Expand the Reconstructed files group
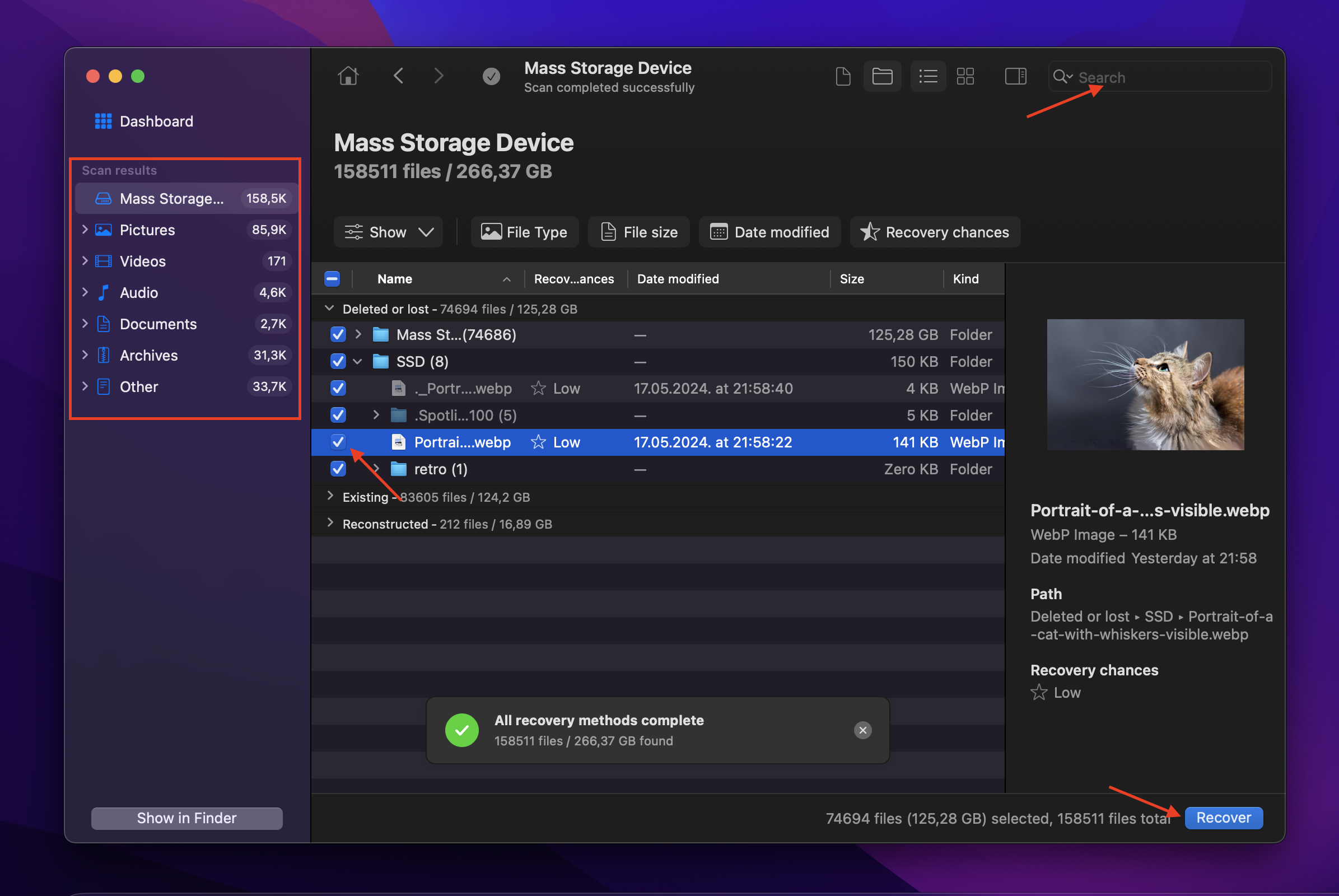 click(330, 523)
